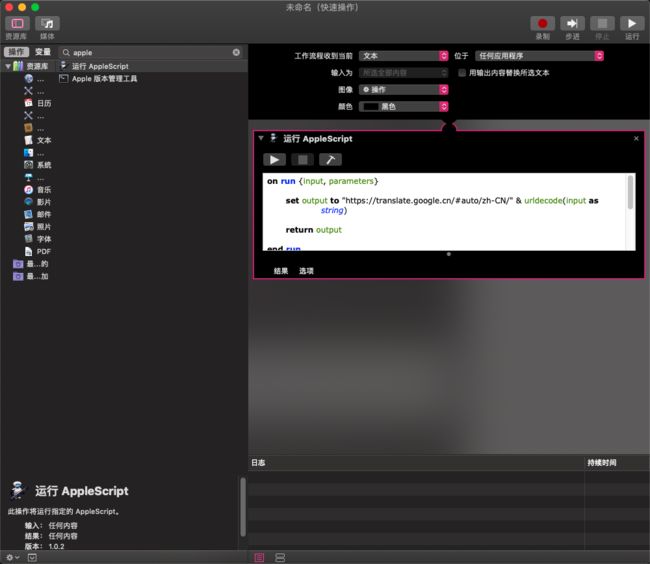Open the image (图像) 操作 dropdown
This screenshot has width=650, height=564.
point(403,90)
